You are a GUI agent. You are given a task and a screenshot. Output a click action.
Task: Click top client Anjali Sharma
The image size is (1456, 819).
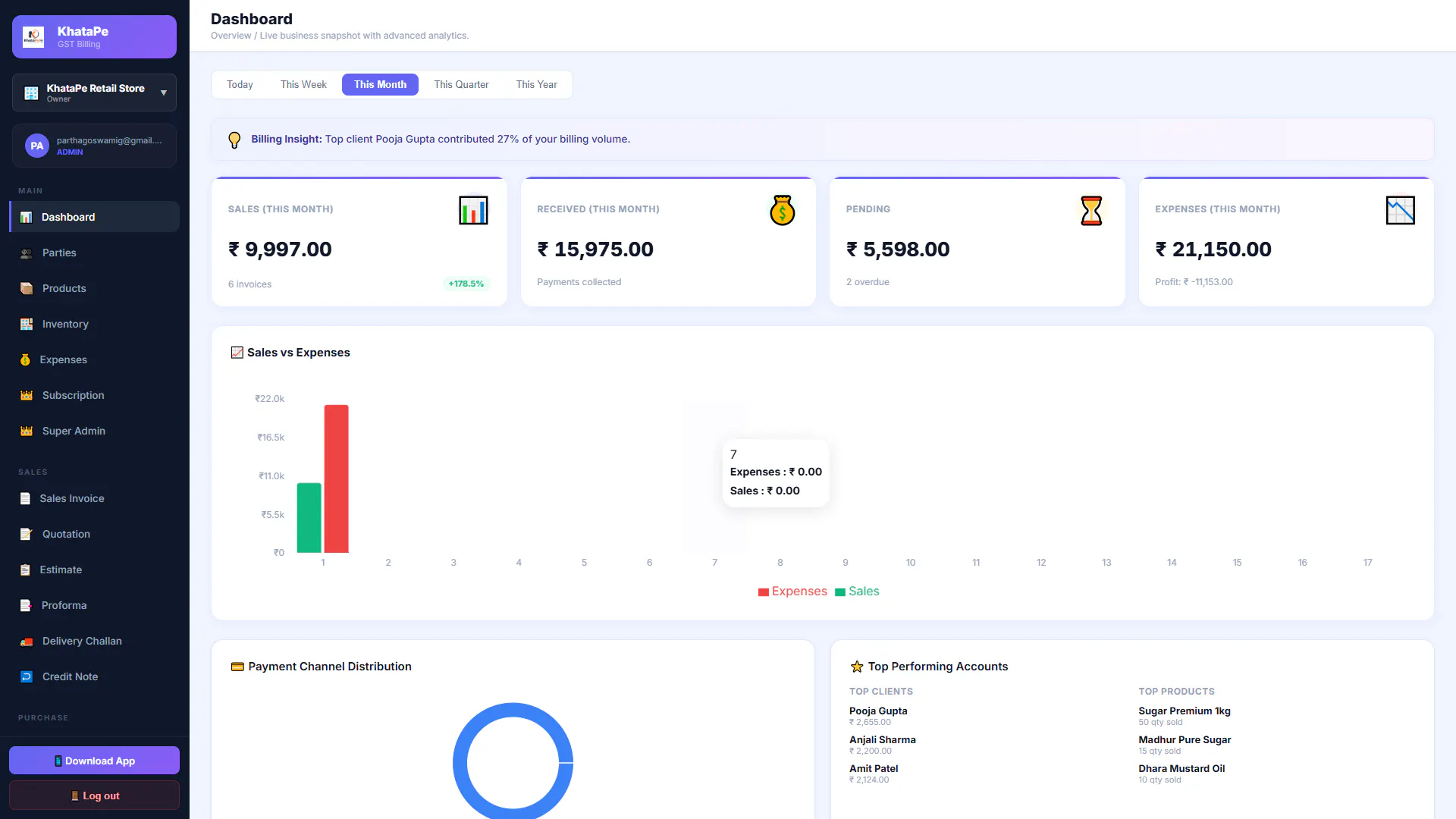tap(883, 740)
